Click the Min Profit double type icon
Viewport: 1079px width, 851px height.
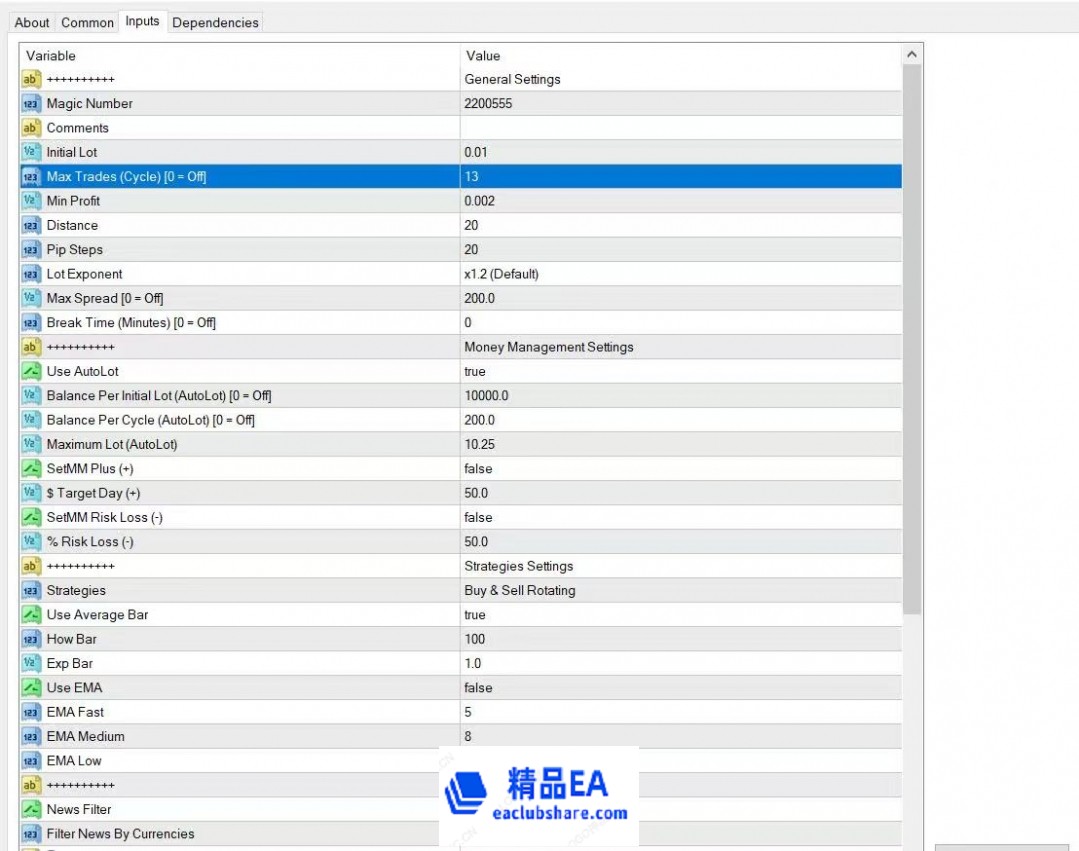[30, 201]
